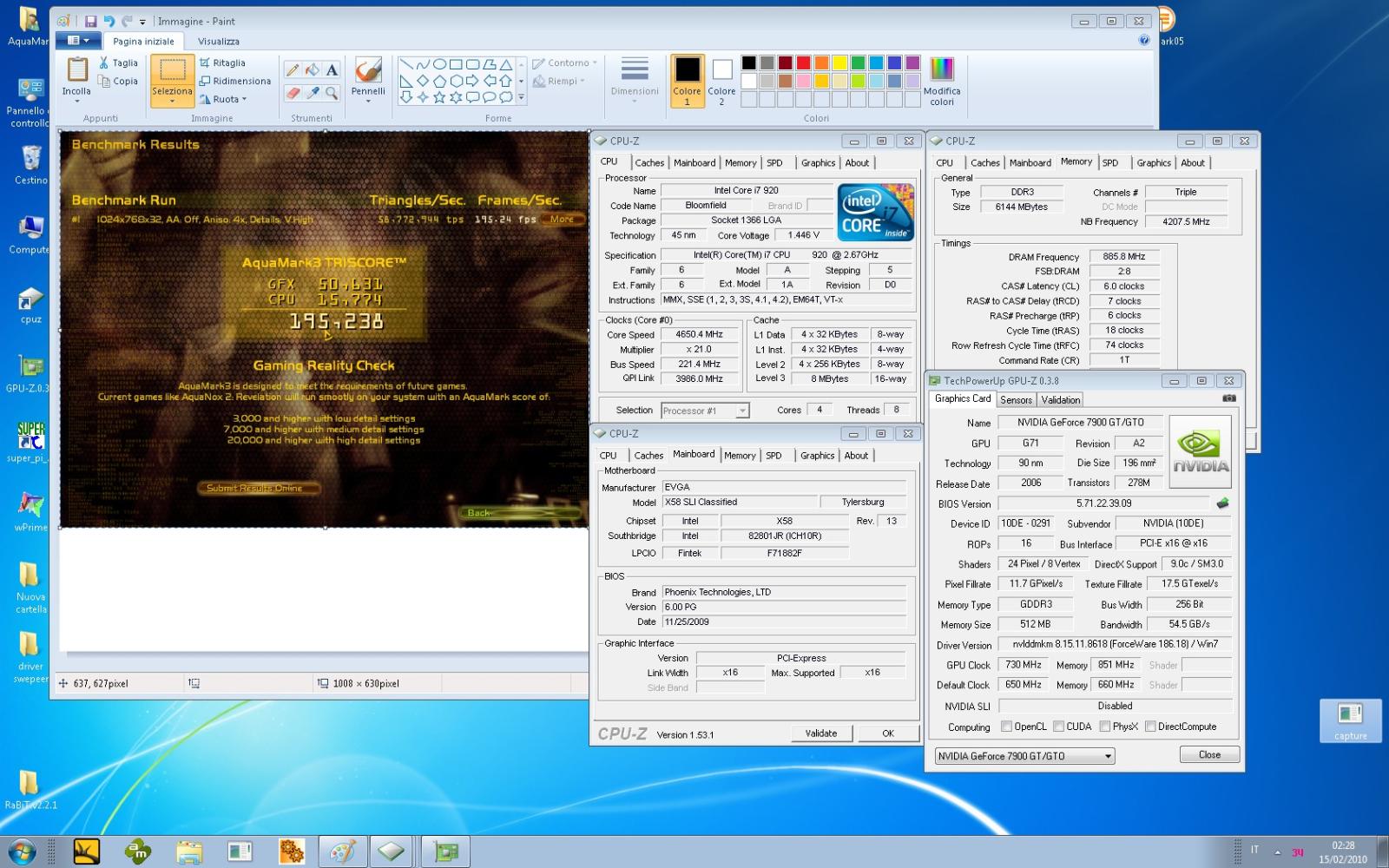
Task: Pick the red color swatch
Action: tap(804, 62)
